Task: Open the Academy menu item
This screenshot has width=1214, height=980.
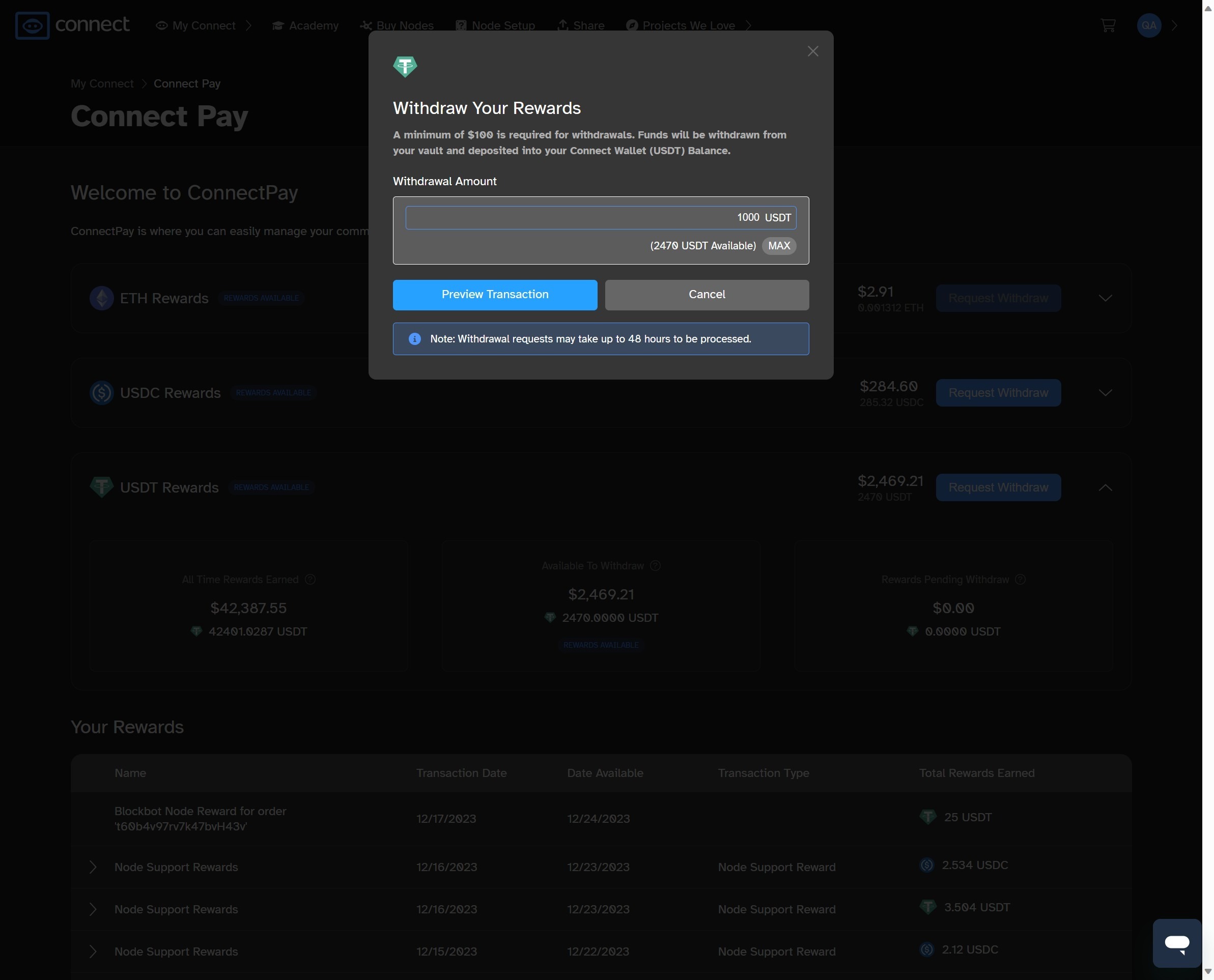Action: (305, 25)
